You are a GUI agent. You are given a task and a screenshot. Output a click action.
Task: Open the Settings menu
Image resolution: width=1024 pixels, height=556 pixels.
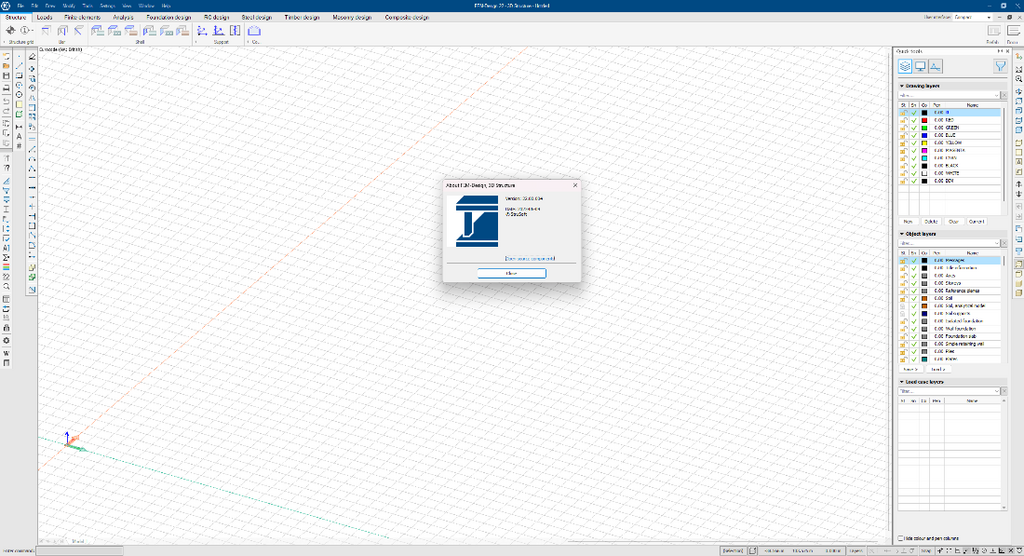[107, 6]
